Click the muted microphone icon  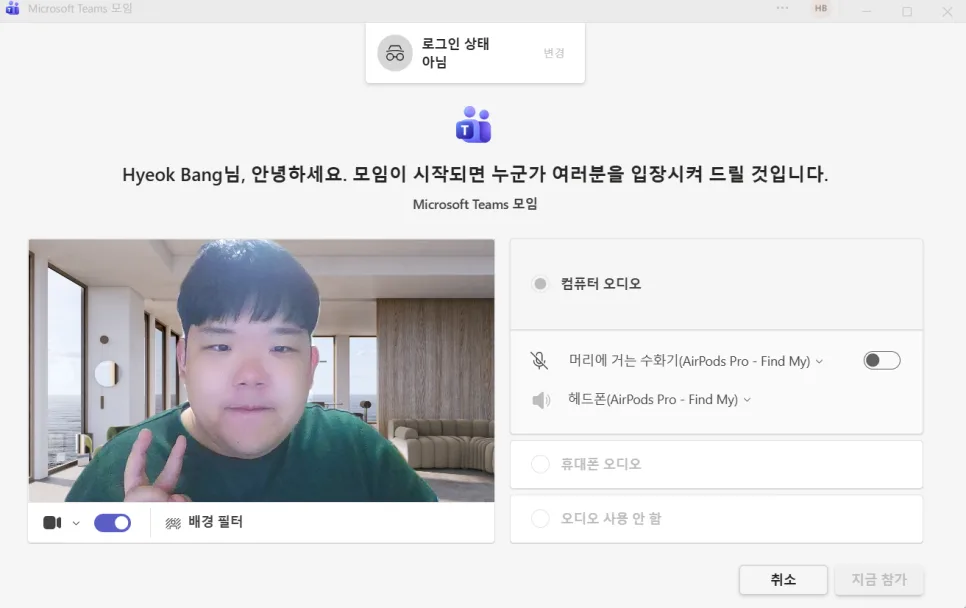tap(539, 360)
